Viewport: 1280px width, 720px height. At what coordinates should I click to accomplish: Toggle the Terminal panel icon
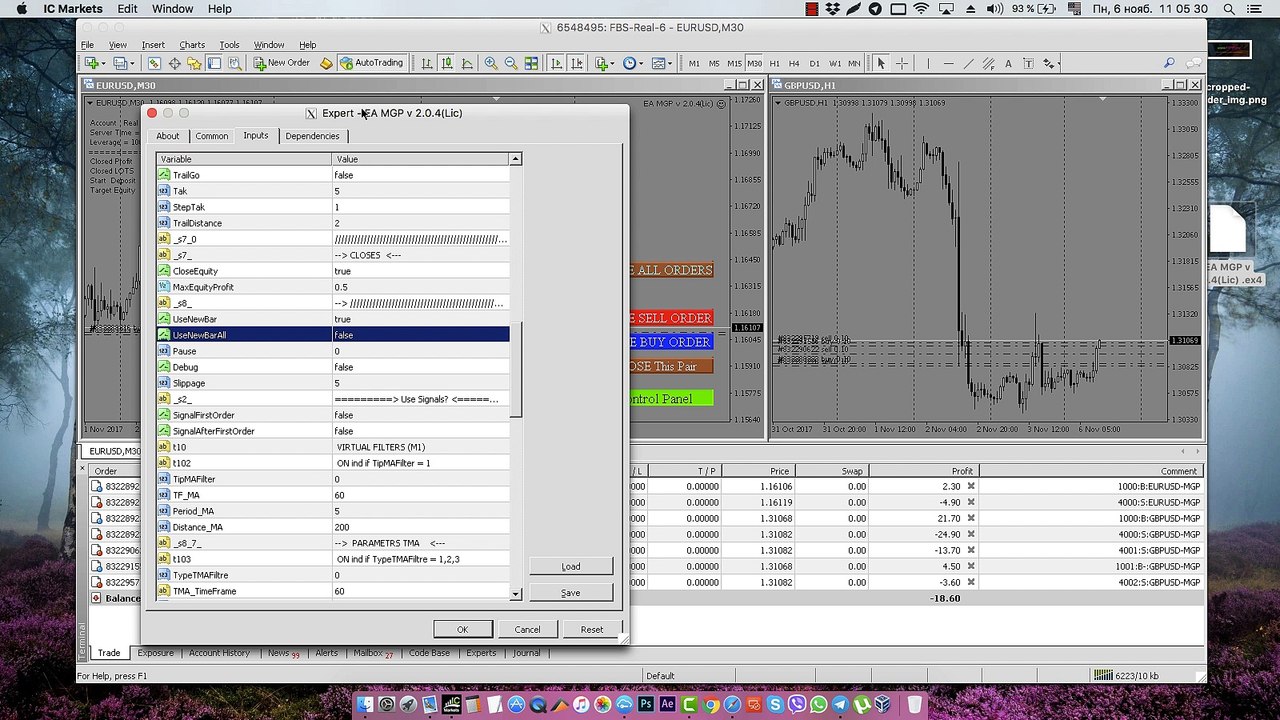click(214, 63)
